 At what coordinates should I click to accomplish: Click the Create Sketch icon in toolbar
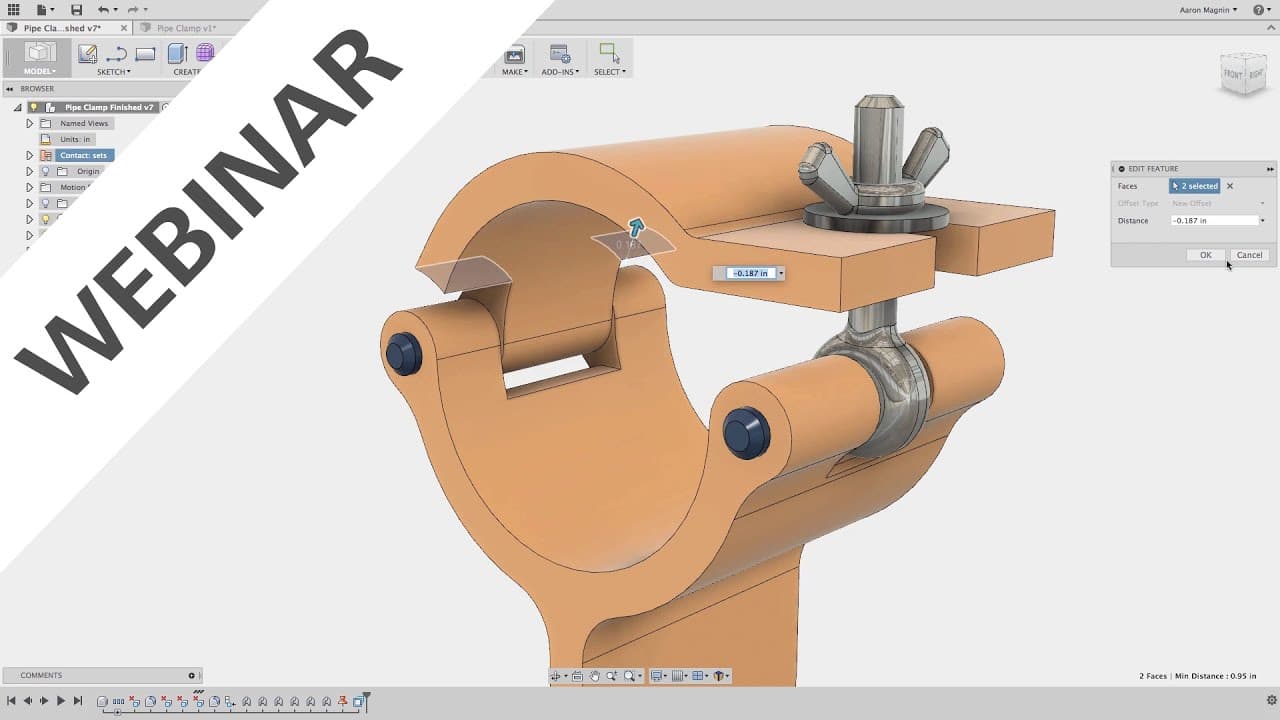(x=88, y=54)
